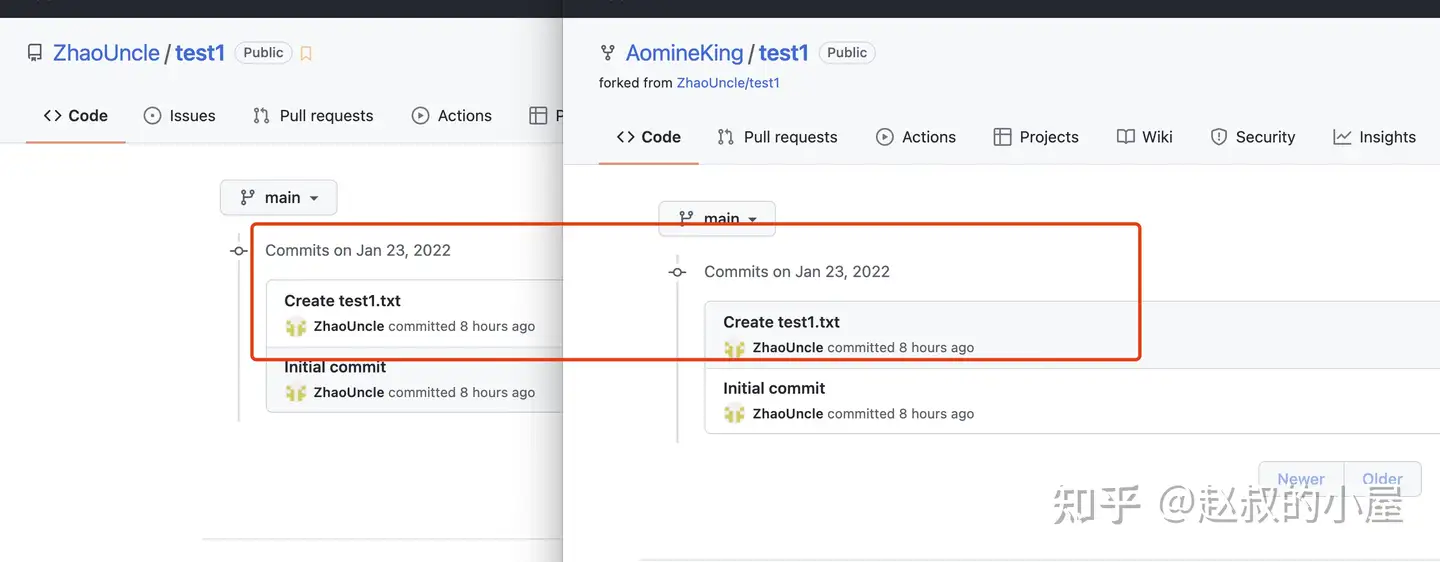Open the Actions tab in AomineKing fork

[x=916, y=137]
